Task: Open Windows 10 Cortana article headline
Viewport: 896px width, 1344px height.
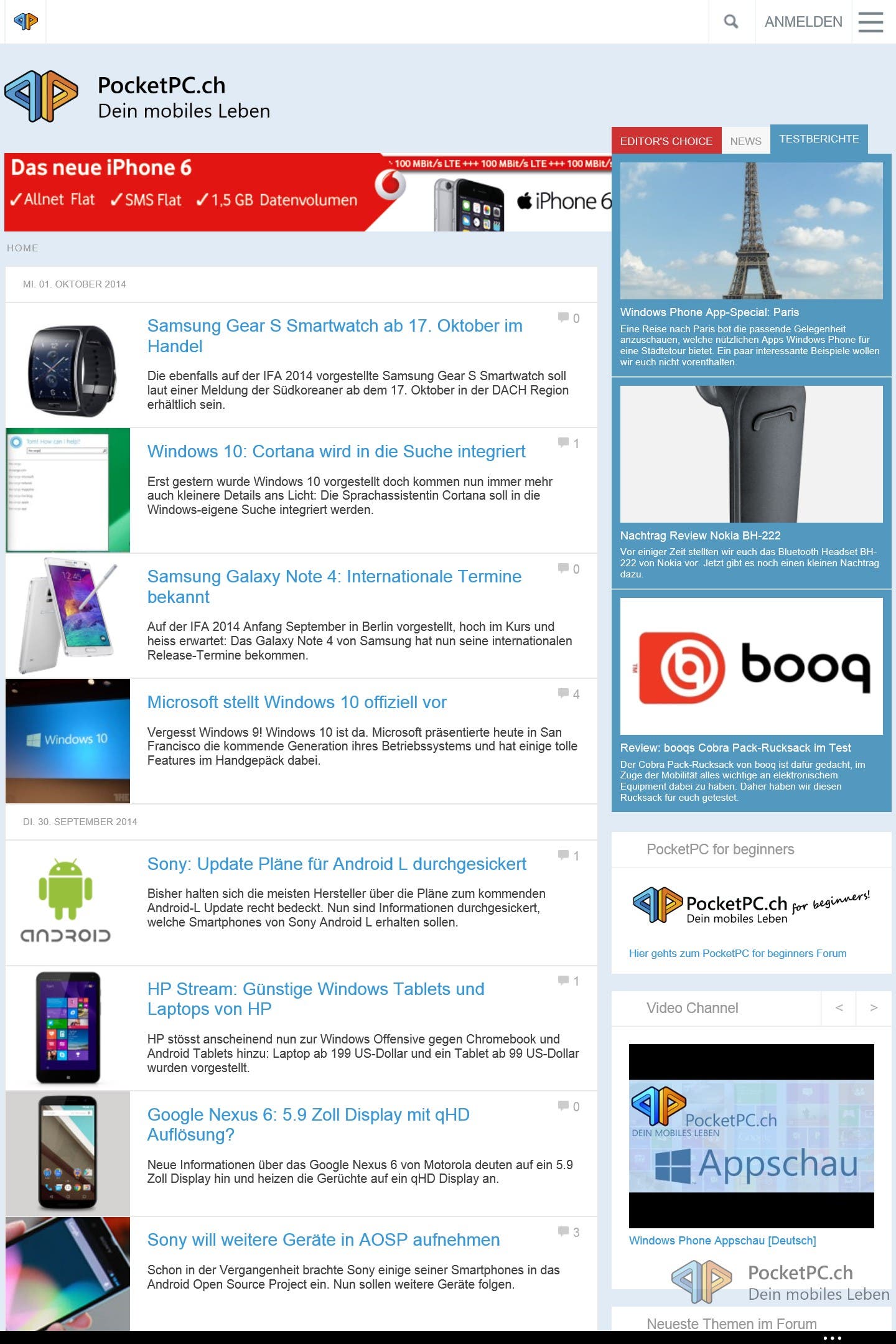Action: point(336,451)
